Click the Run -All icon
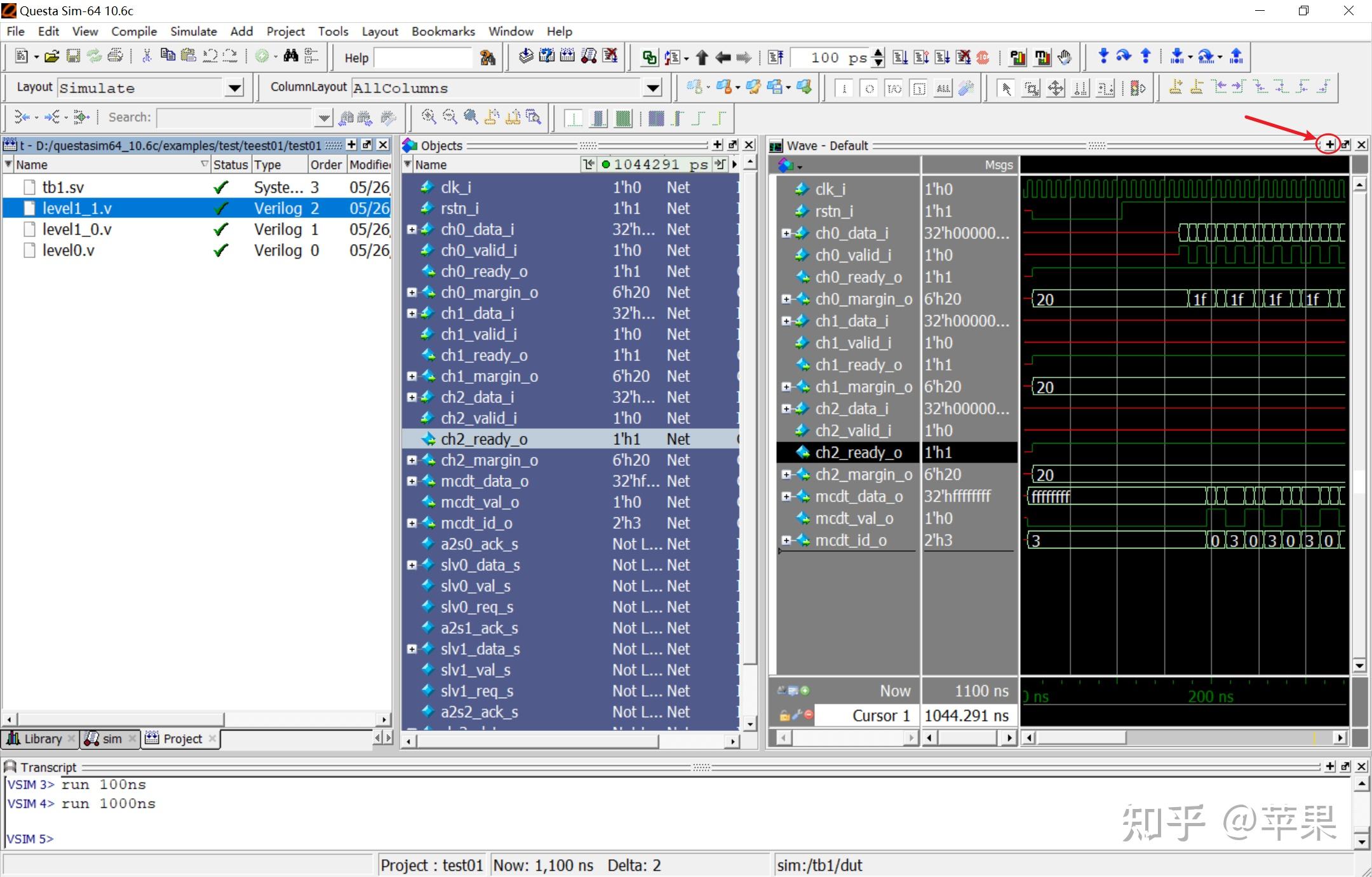 point(943,58)
